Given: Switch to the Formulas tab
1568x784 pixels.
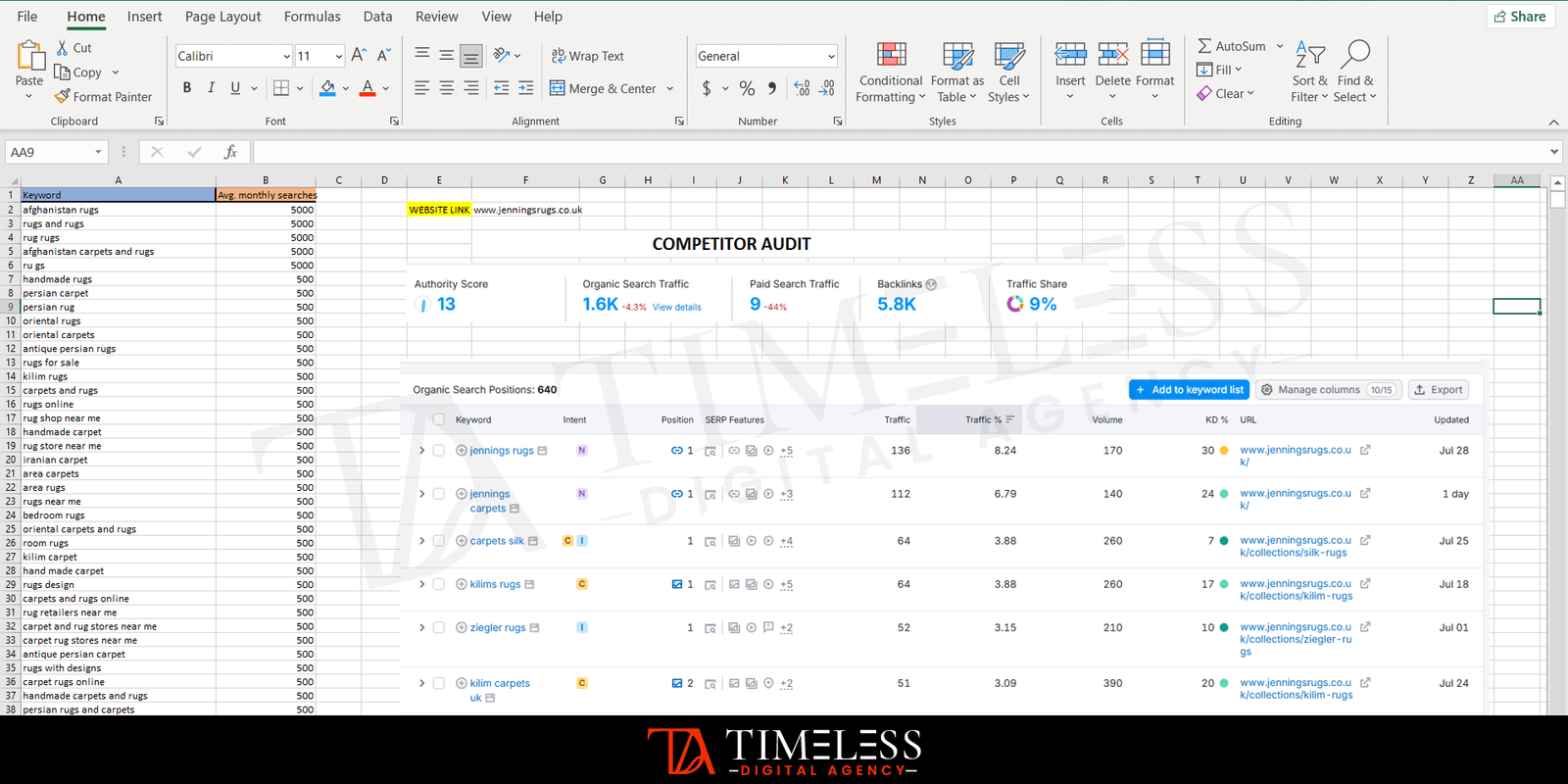Looking at the screenshot, I should tap(312, 17).
